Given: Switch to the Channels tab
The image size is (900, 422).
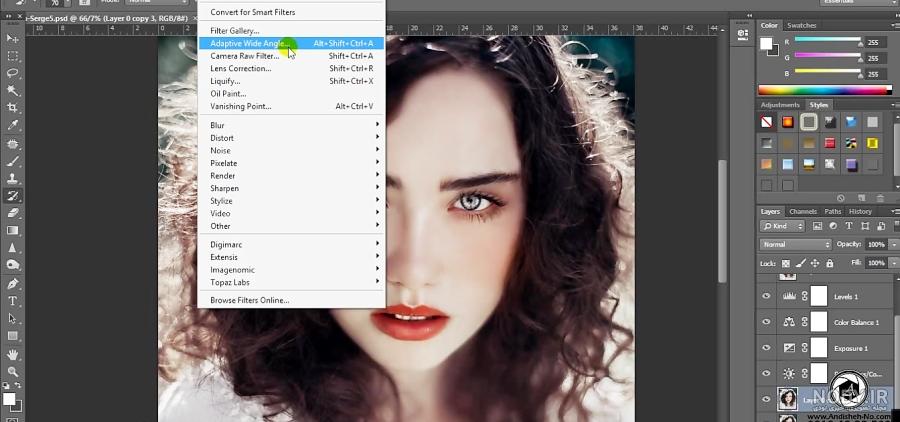Looking at the screenshot, I should 803,211.
